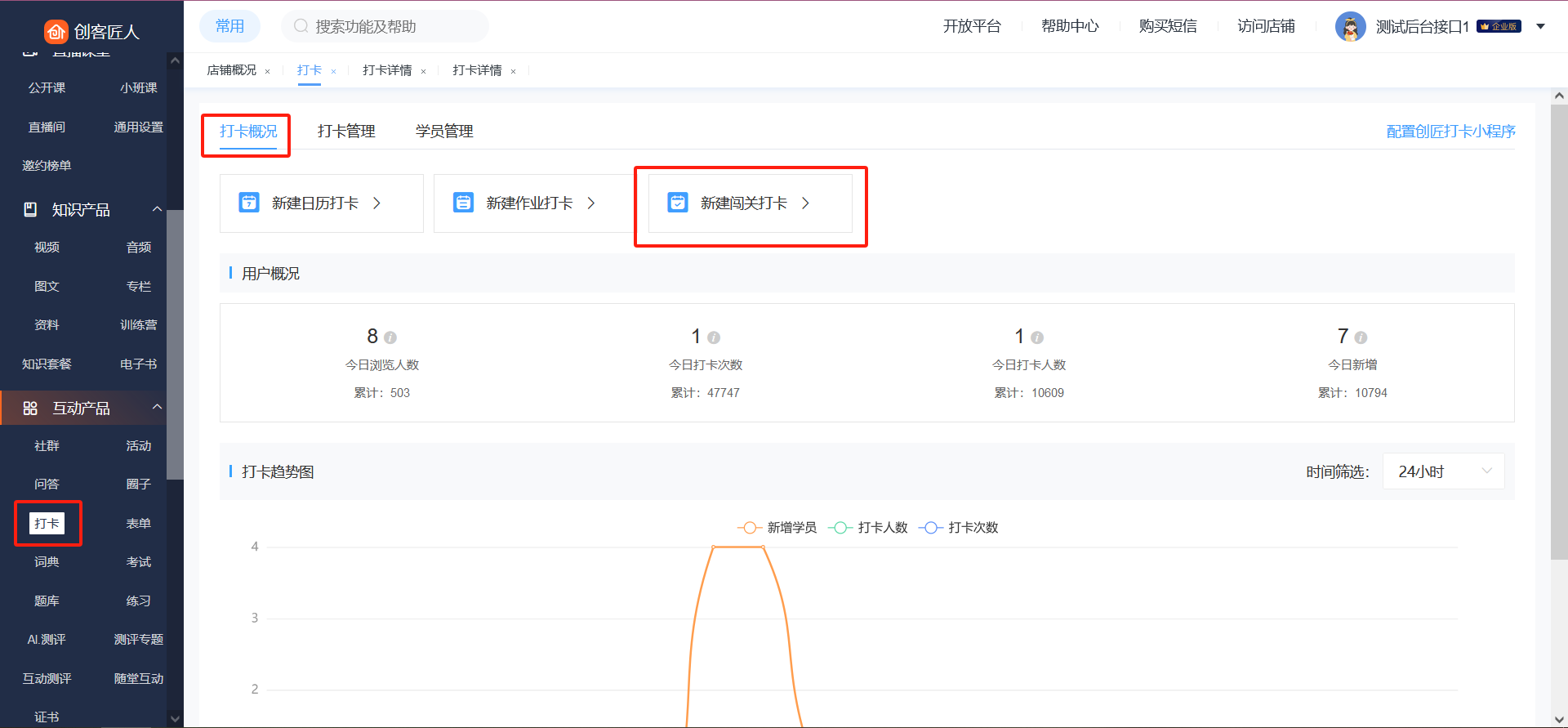Click info icon beside 今日新增 value

click(x=1361, y=337)
